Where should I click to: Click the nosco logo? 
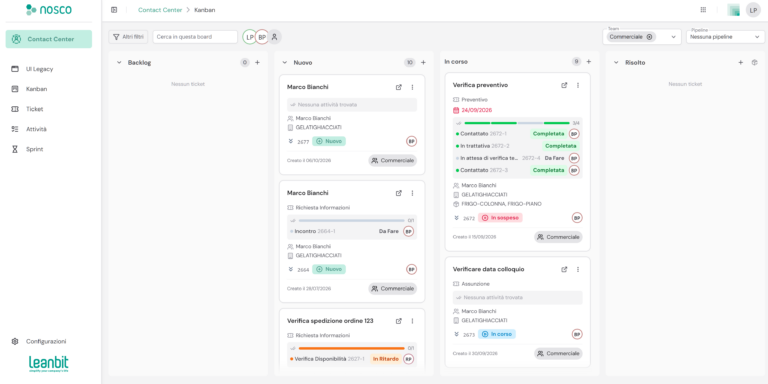48,9
